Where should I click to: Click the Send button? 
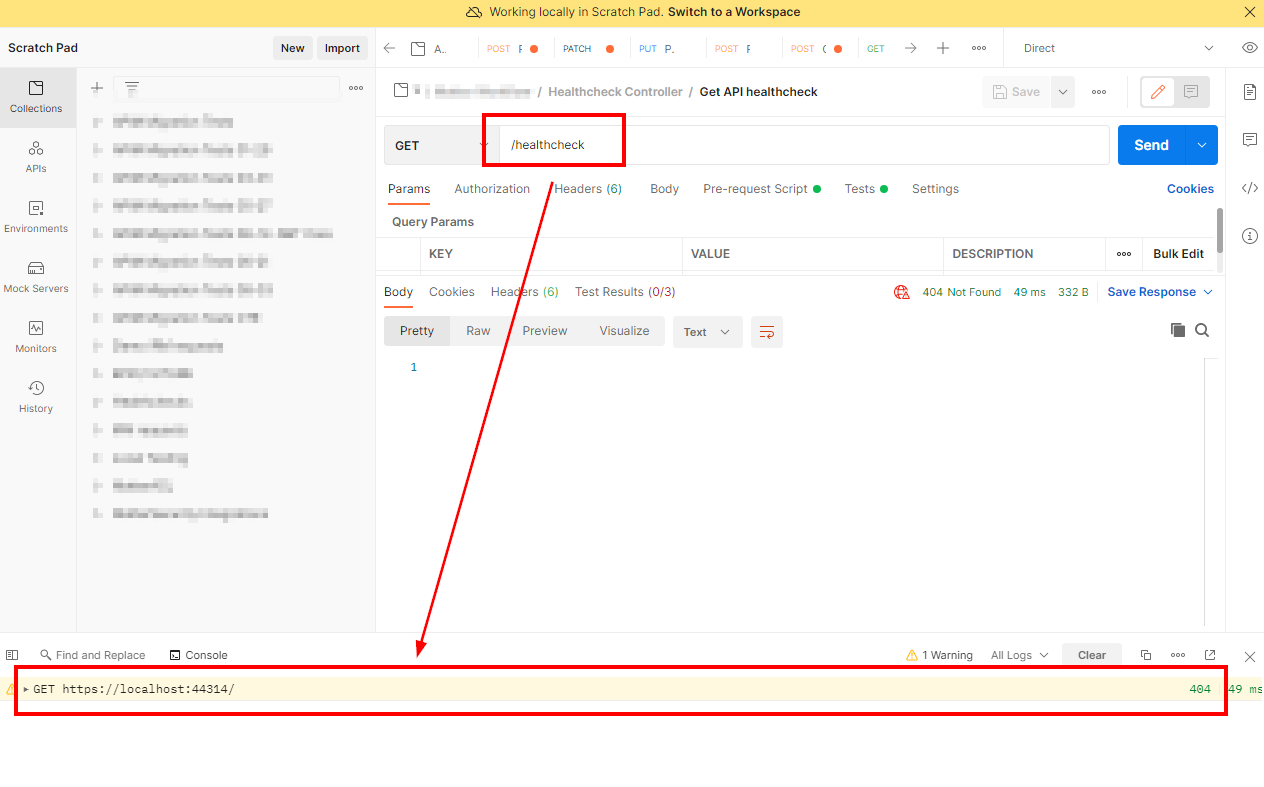1151,145
